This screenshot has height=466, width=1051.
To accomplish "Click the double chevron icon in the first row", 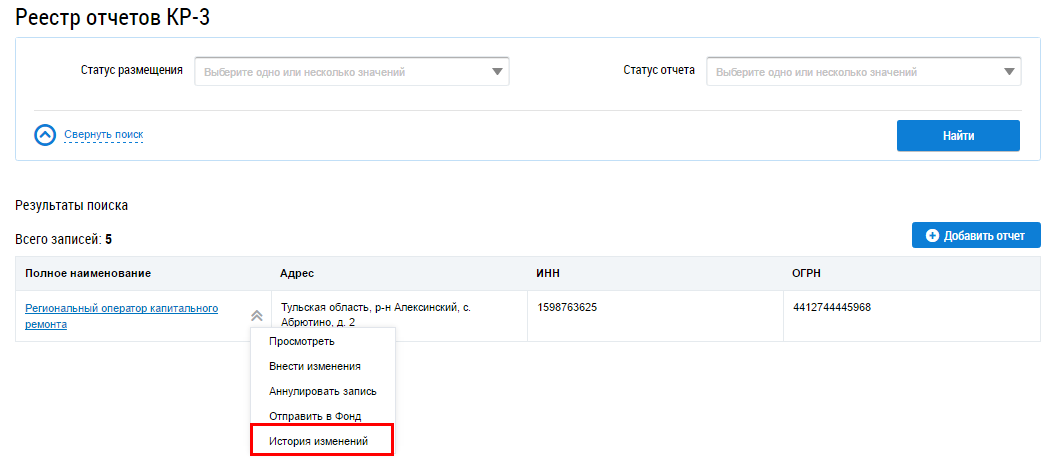I will (257, 315).
